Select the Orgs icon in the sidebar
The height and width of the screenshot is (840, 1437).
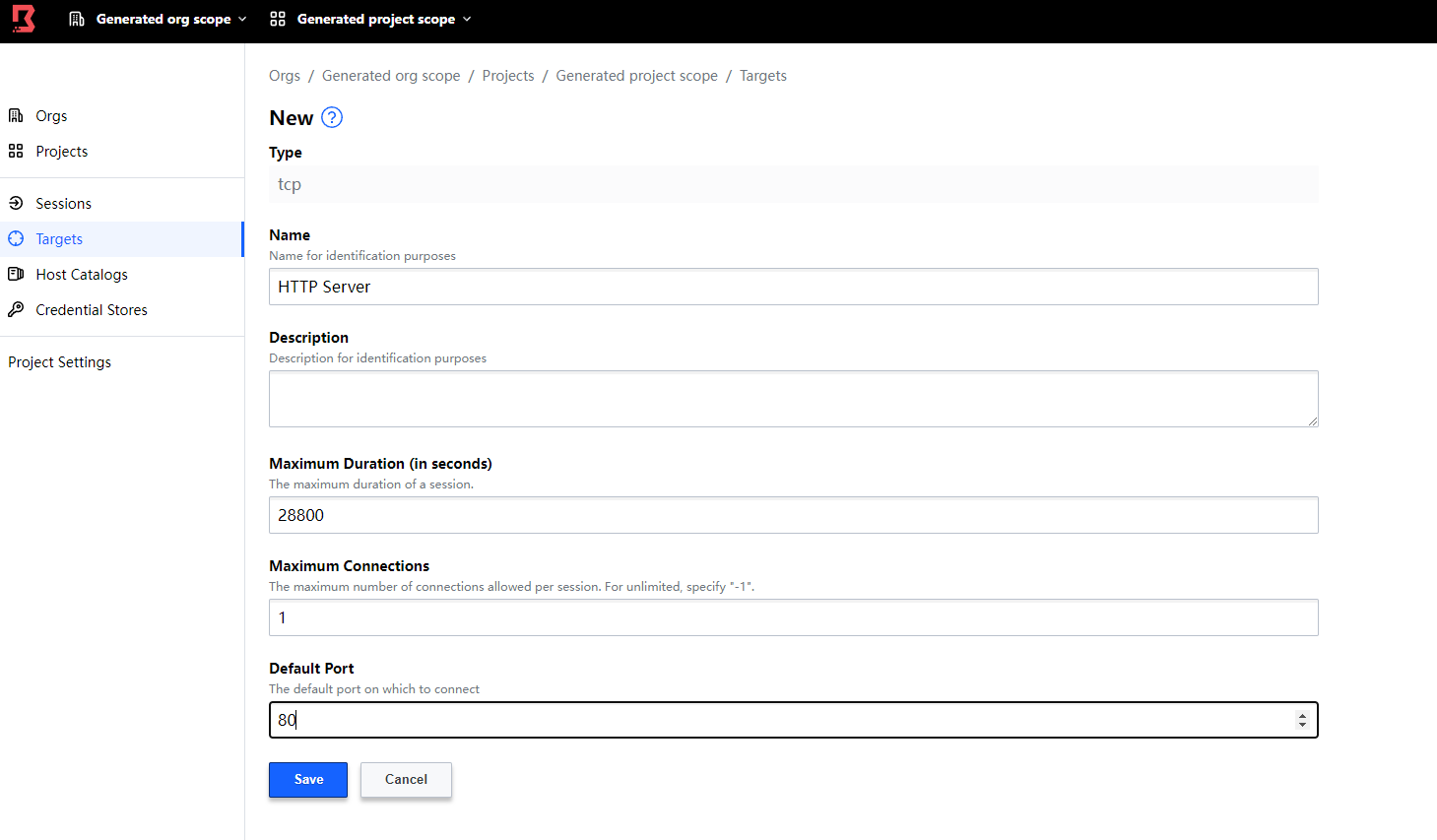[x=16, y=115]
